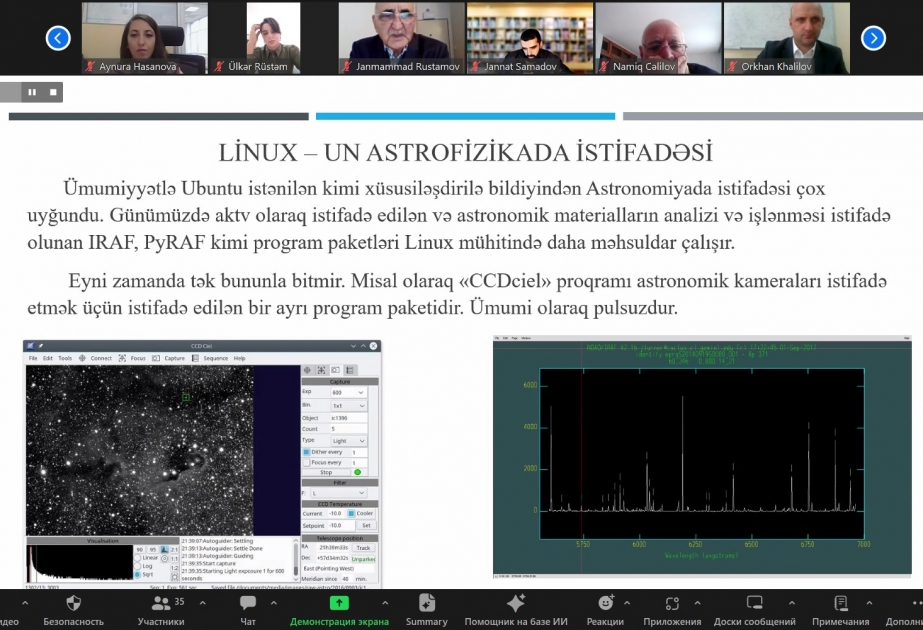Open the Type Light dropdown
923x630 pixels.
click(x=348, y=440)
